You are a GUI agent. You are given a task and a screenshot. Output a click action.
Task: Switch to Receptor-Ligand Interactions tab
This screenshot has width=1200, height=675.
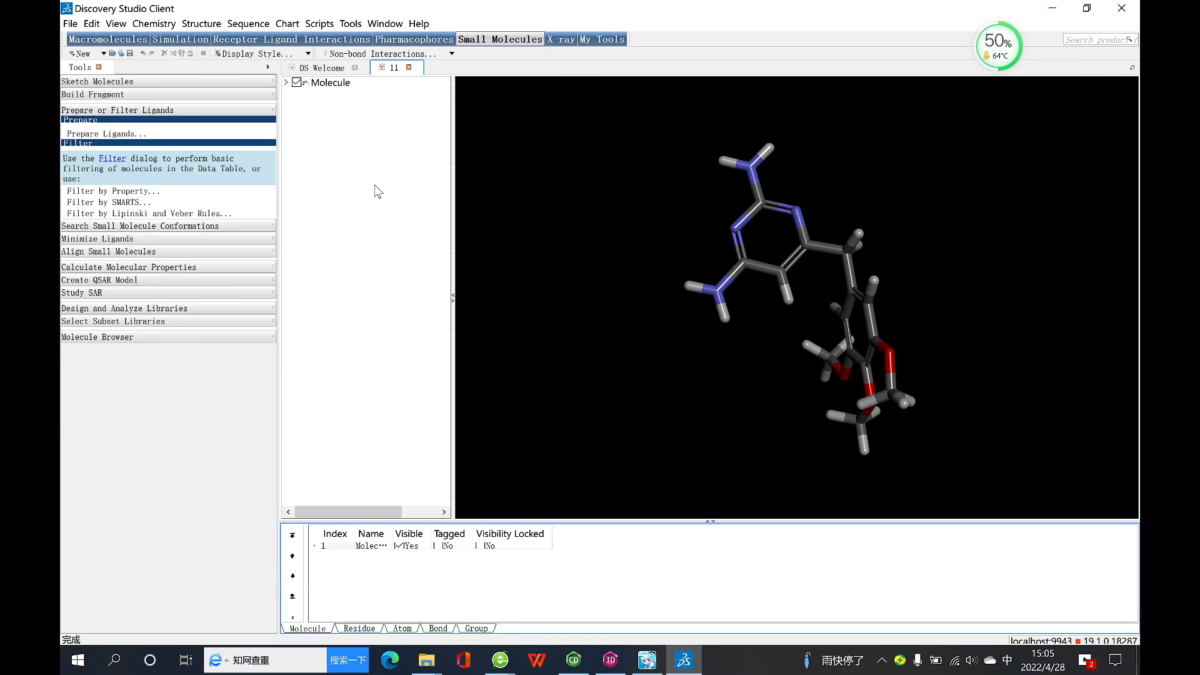pos(292,39)
